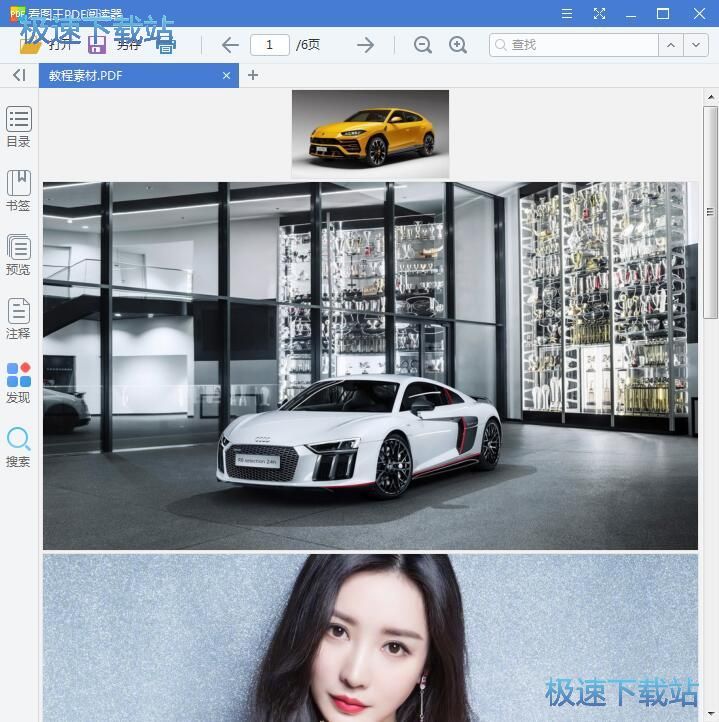The width and height of the screenshot is (719, 722).
Task: Click the 另存 save-as icon
Action: tap(98, 45)
